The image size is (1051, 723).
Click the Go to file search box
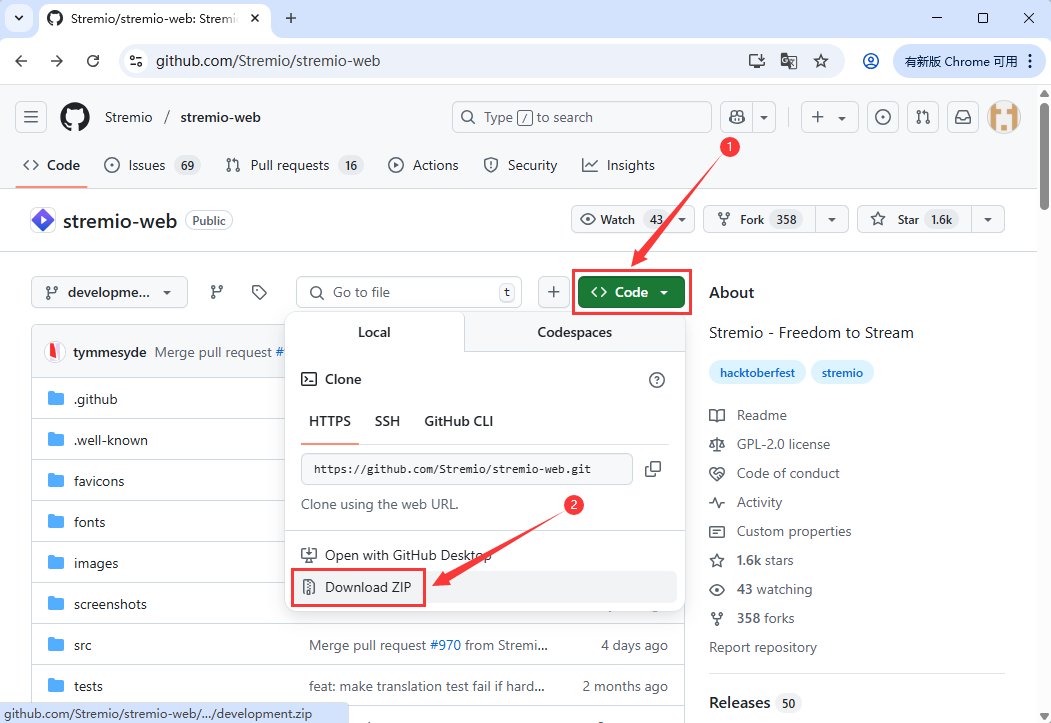tap(409, 292)
